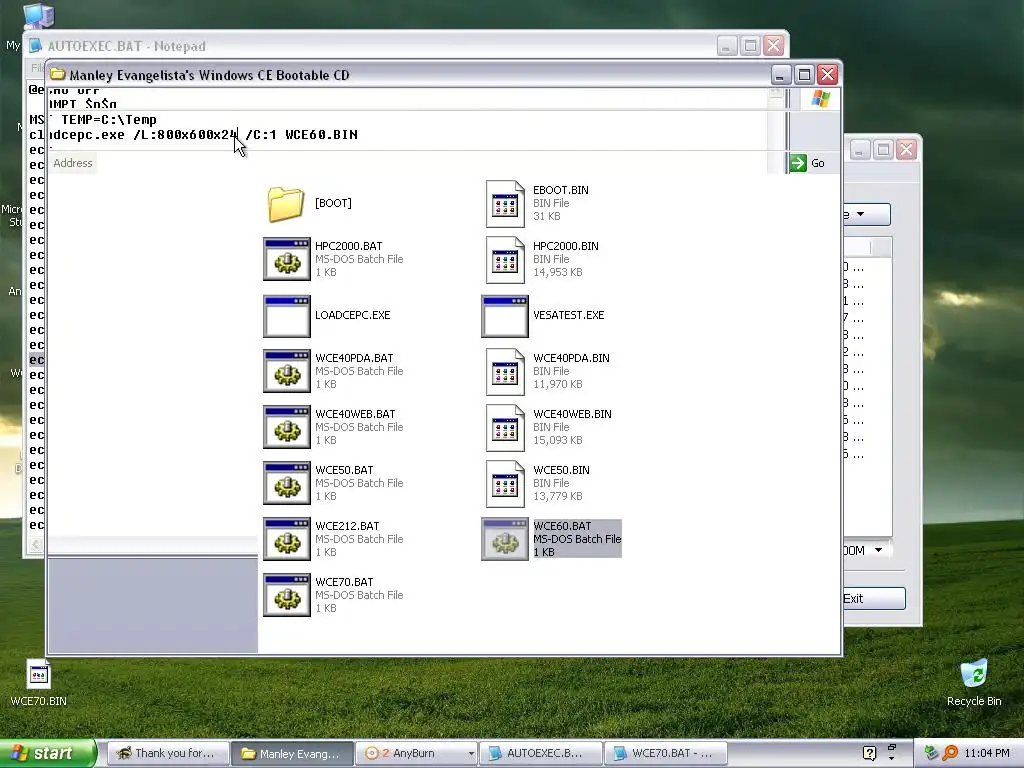Viewport: 1024px width, 768px height.
Task: Select the HPC2000.BAT batch file icon
Action: tap(286, 259)
